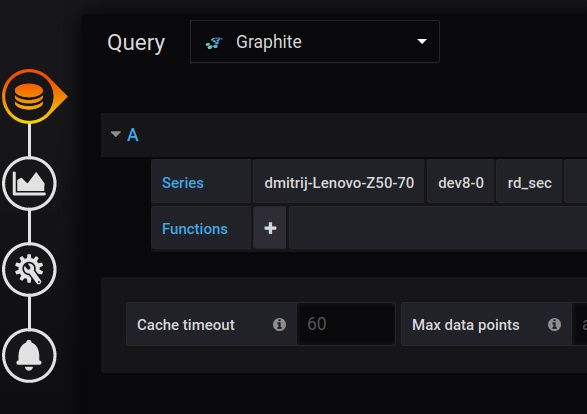The height and width of the screenshot is (414, 587).
Task: Open the Visualization tab chart icon
Action: coord(29,183)
